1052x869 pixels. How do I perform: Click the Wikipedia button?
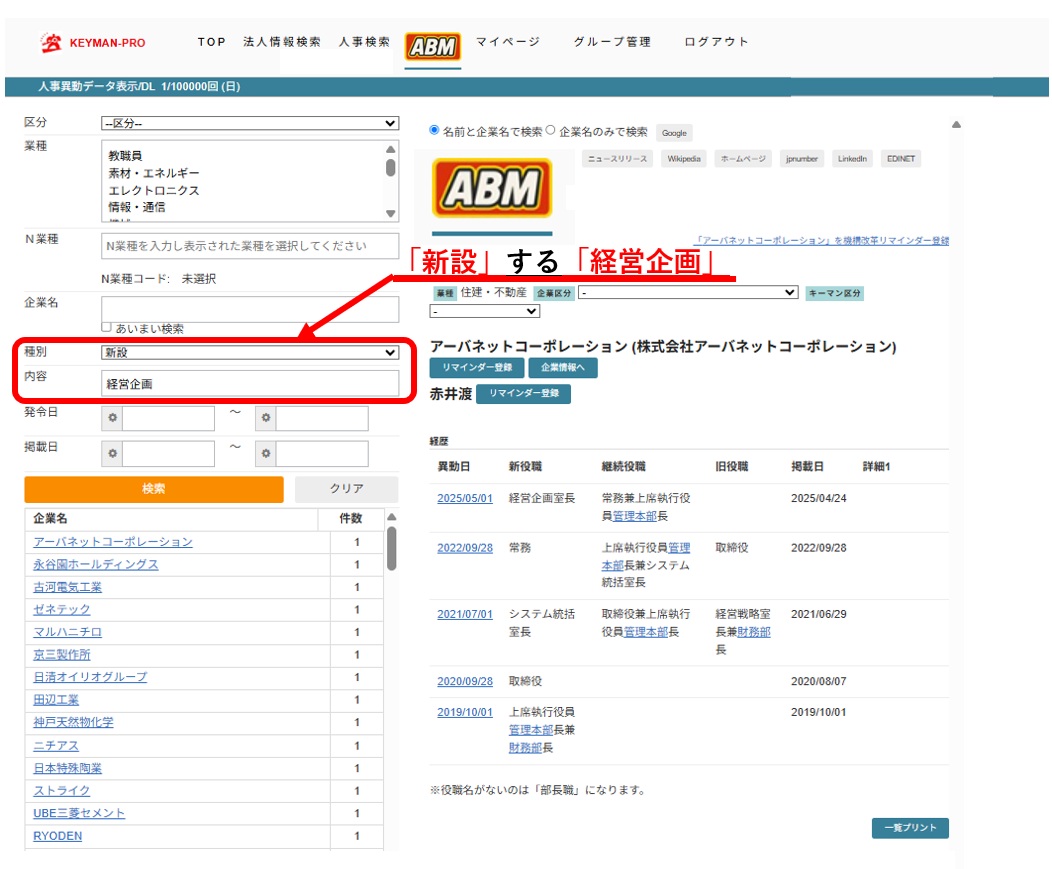pyautogui.click(x=684, y=159)
